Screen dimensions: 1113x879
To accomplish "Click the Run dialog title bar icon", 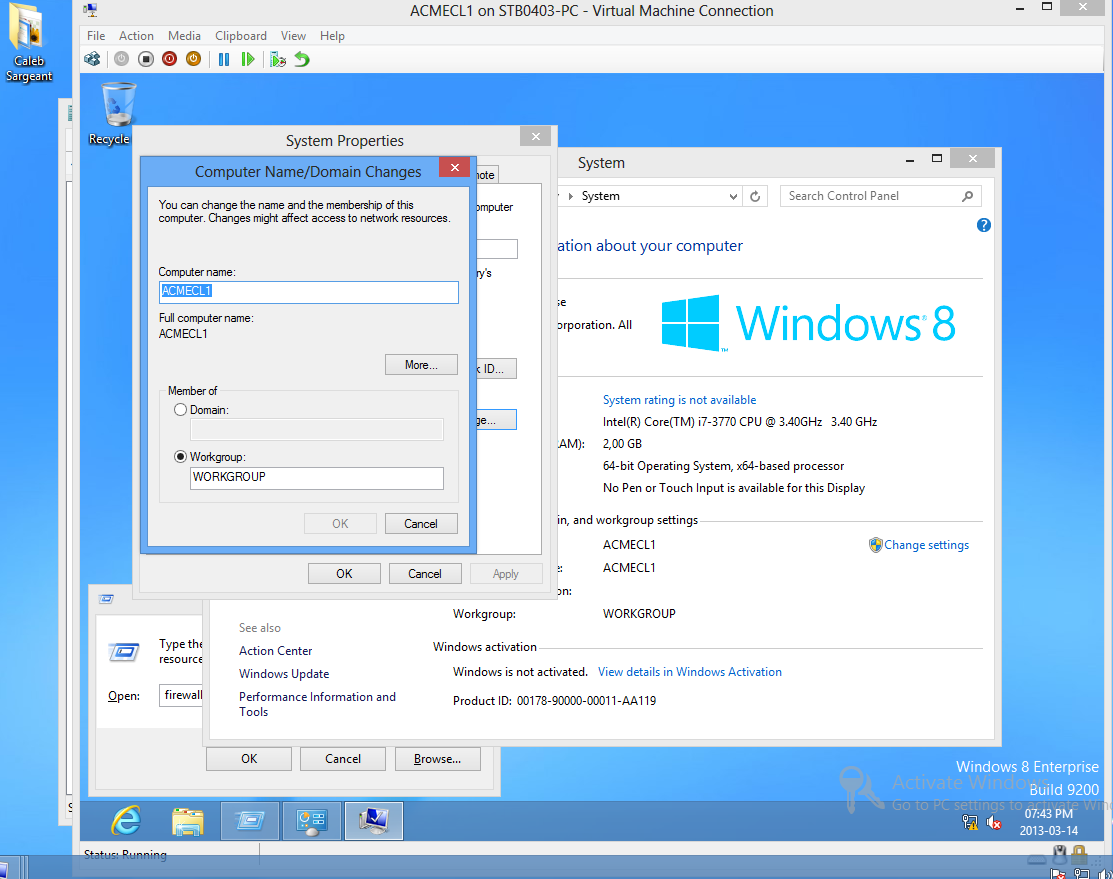I will click(x=106, y=599).
